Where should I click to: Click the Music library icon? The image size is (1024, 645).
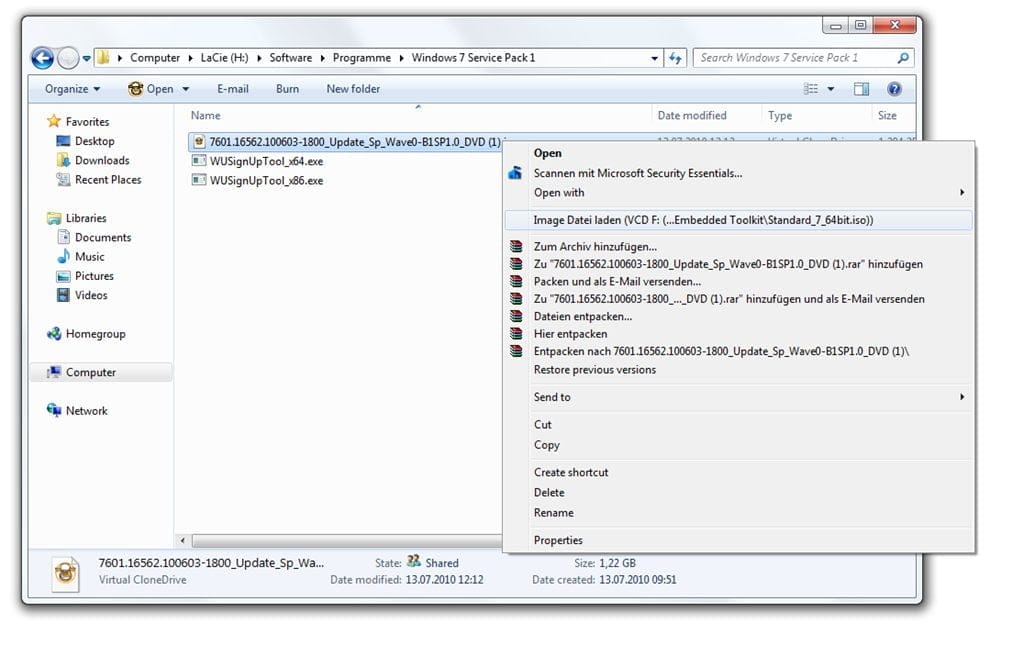pos(64,257)
